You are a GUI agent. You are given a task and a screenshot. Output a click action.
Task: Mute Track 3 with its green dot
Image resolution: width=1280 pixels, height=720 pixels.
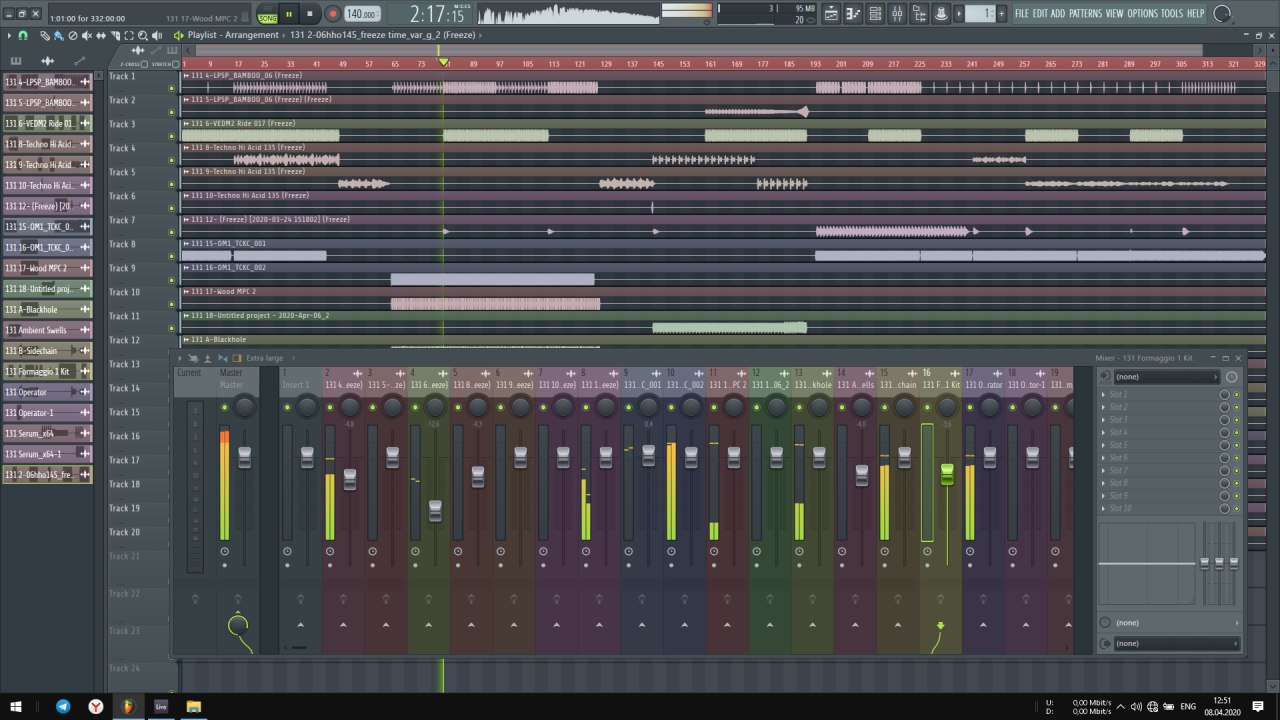[x=171, y=136]
